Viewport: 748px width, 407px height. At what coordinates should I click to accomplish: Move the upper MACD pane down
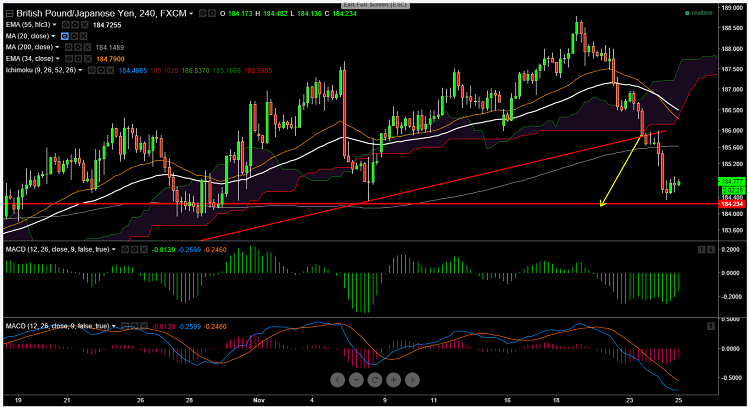(x=711, y=250)
